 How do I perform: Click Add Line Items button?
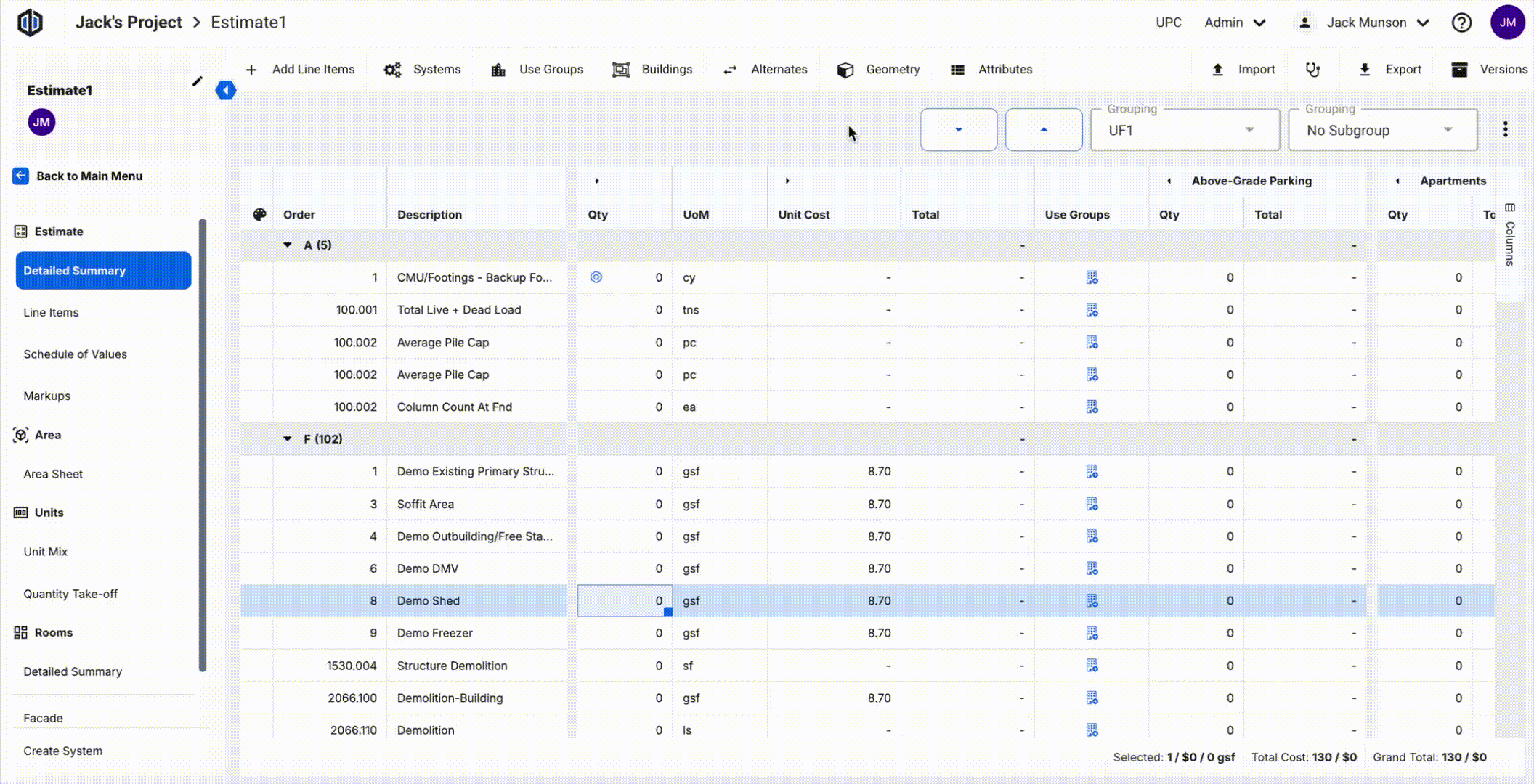click(x=301, y=70)
